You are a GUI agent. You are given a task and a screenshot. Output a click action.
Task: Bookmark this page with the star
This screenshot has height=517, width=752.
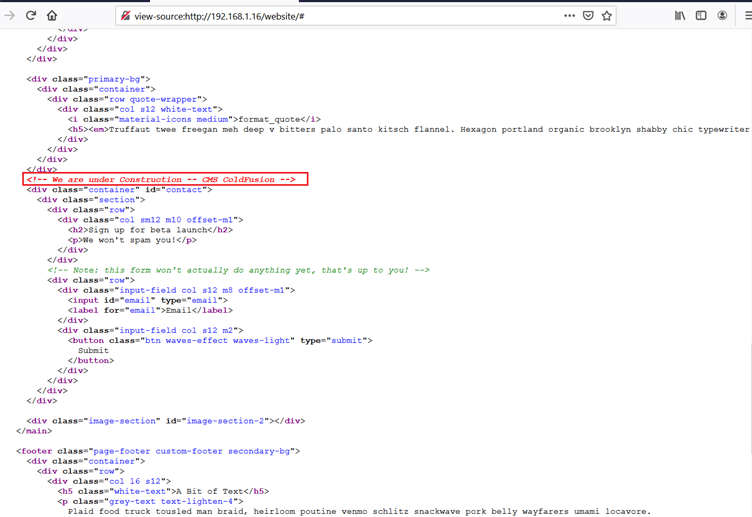pos(607,15)
